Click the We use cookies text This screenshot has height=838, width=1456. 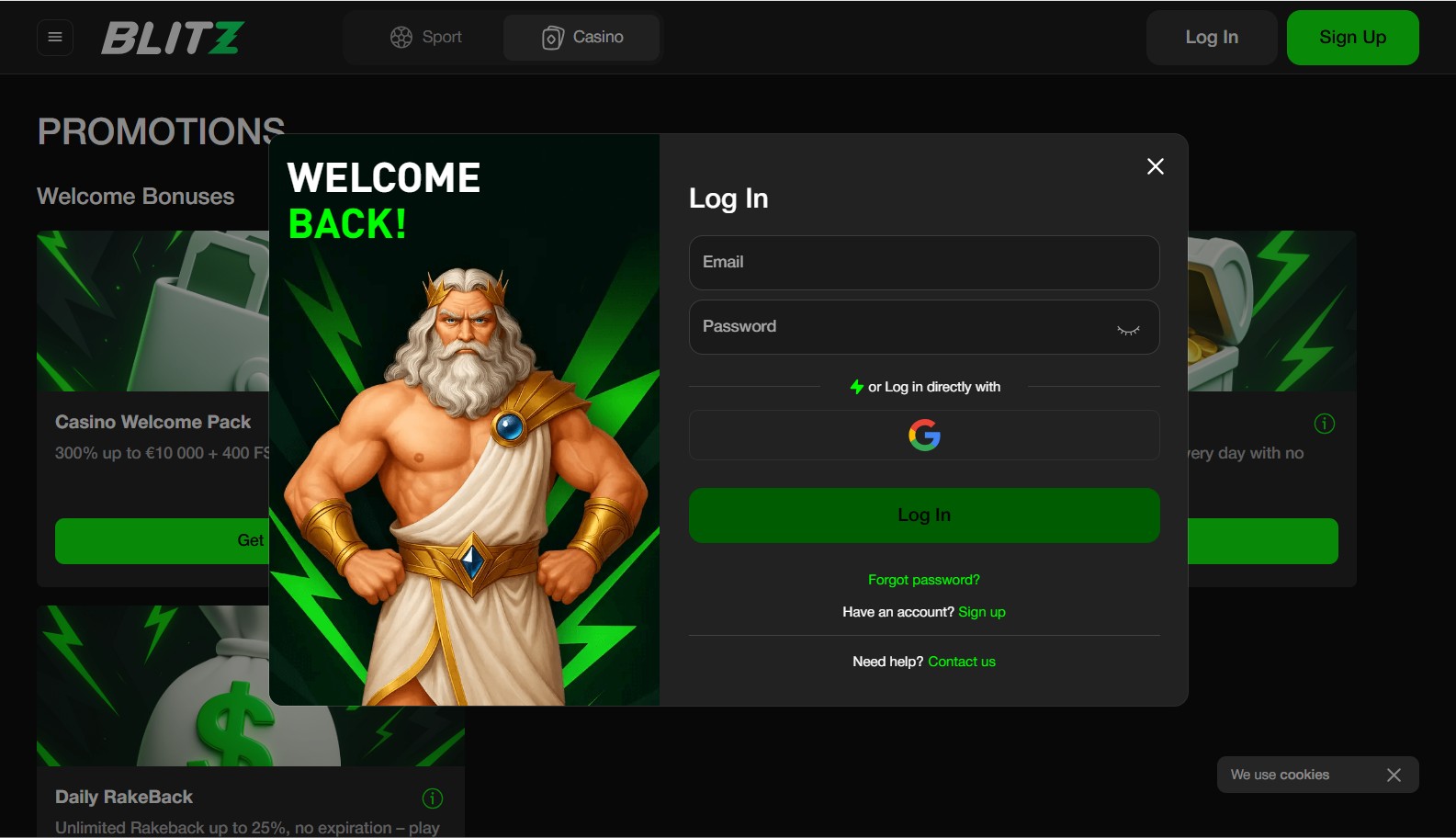click(x=1280, y=775)
